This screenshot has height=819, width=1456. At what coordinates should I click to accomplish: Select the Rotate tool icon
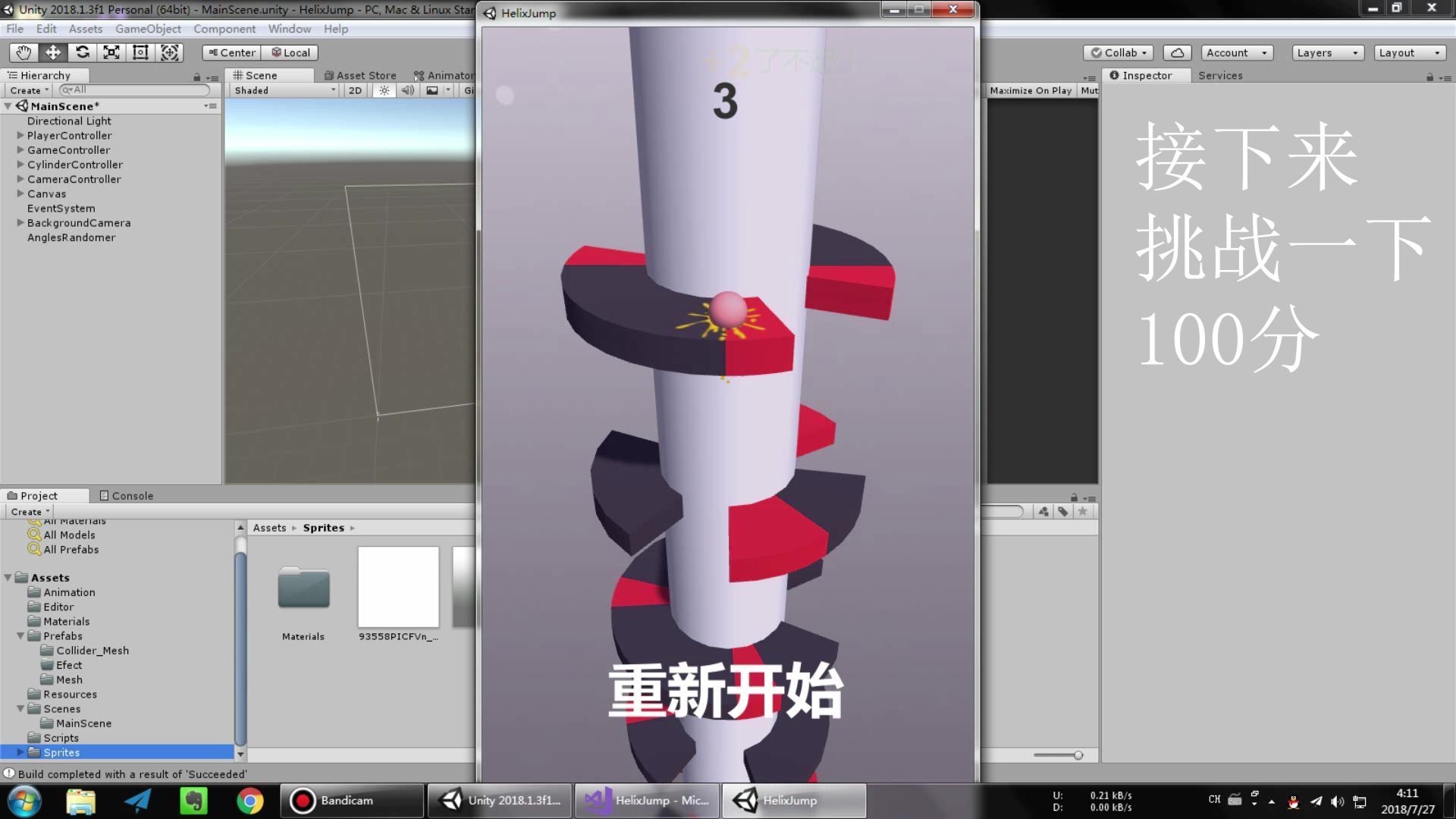(81, 52)
